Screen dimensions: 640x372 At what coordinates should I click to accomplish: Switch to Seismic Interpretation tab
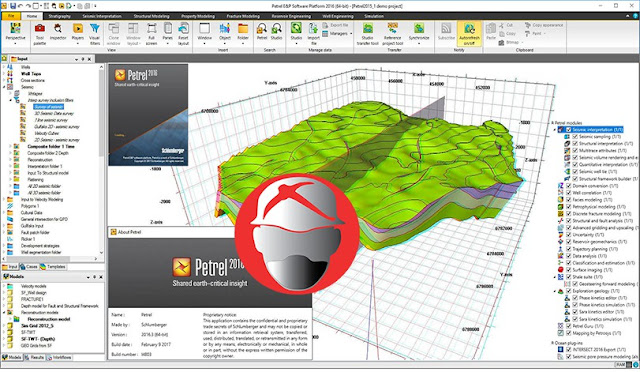[x=102, y=16]
